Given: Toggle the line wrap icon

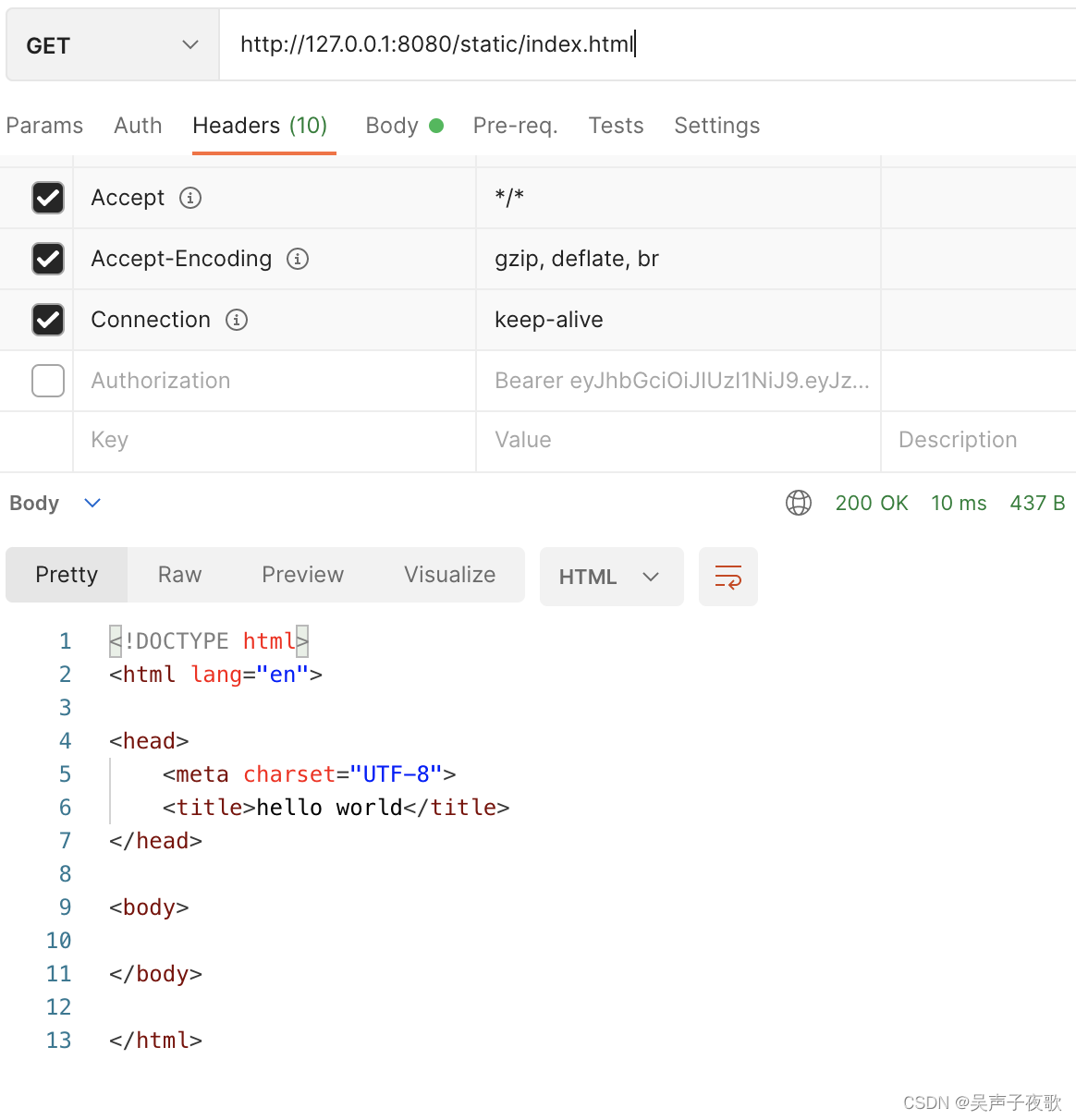Looking at the screenshot, I should pos(728,577).
